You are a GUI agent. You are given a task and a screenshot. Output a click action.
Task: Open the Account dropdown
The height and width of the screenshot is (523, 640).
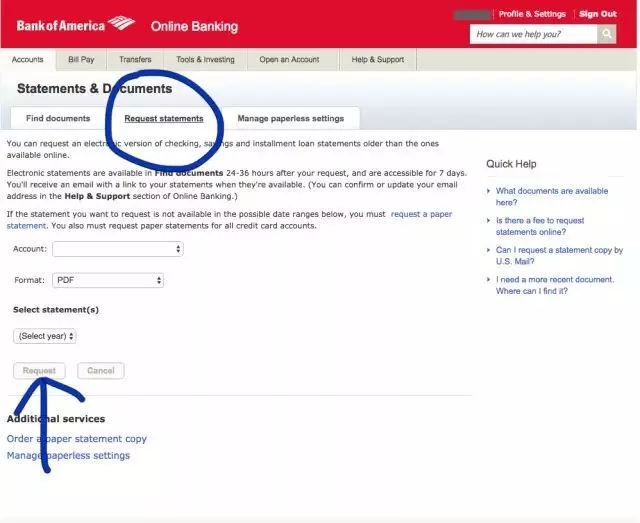pos(118,249)
